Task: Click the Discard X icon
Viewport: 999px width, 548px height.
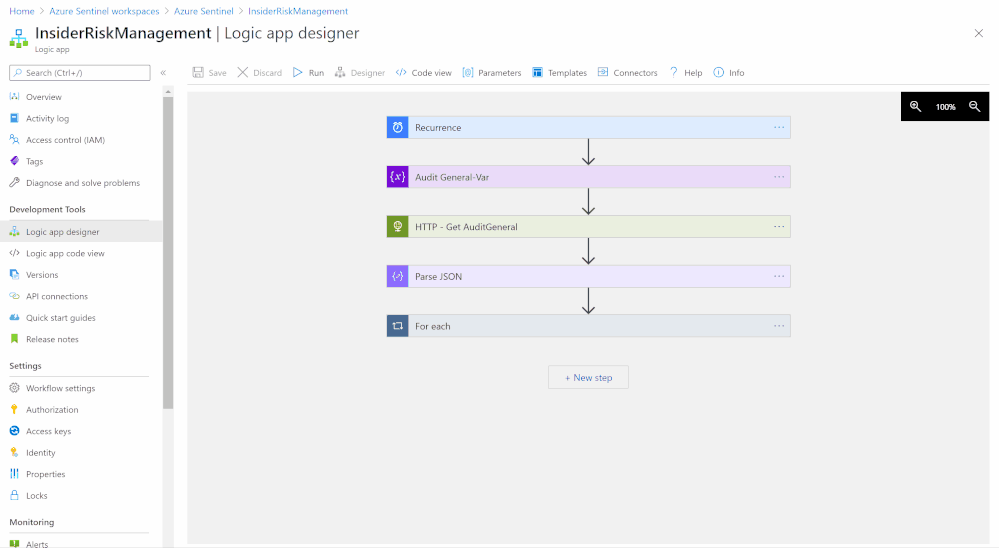Action: pyautogui.click(x=243, y=73)
